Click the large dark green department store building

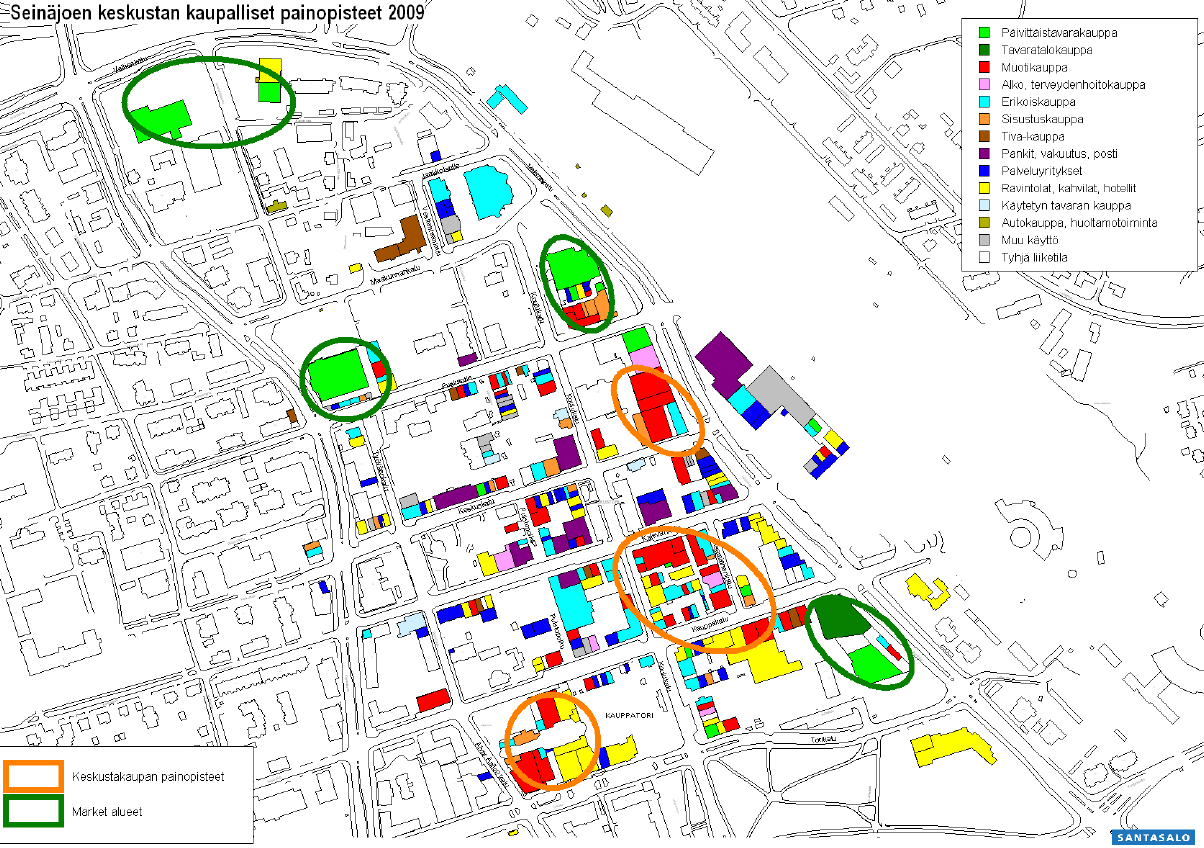coord(843,617)
